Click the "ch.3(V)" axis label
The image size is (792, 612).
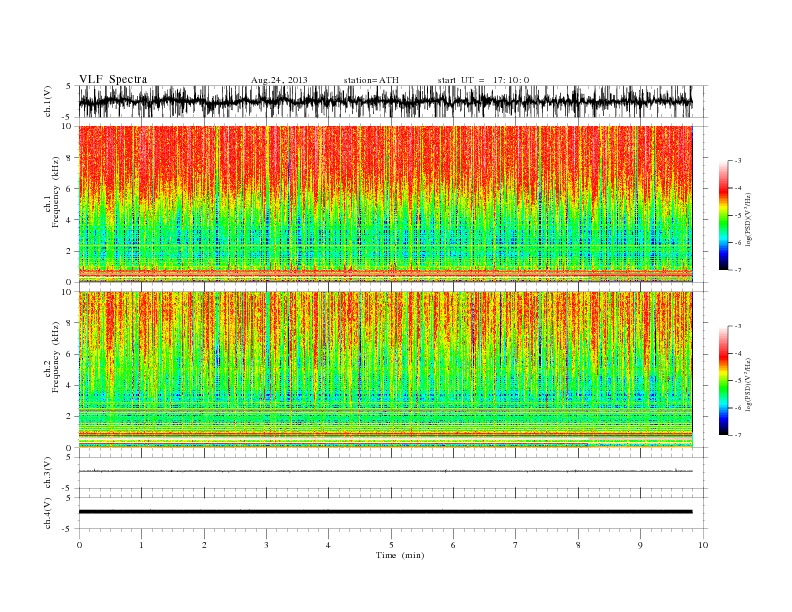(48, 473)
